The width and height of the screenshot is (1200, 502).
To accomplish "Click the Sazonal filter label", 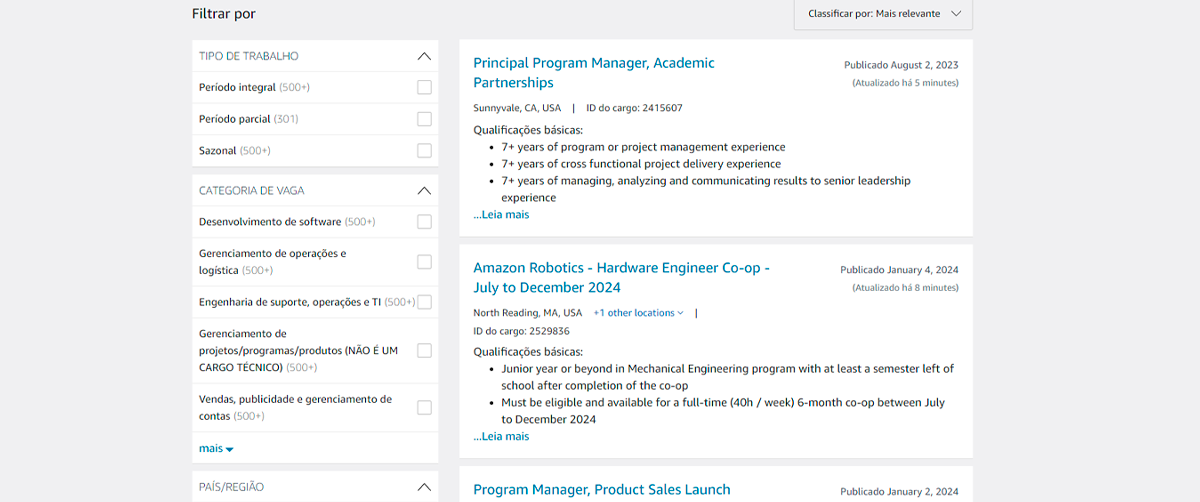I will click(218, 151).
